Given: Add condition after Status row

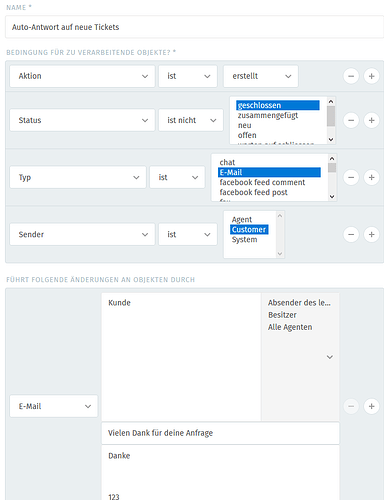Looking at the screenshot, I should pos(371,120).
